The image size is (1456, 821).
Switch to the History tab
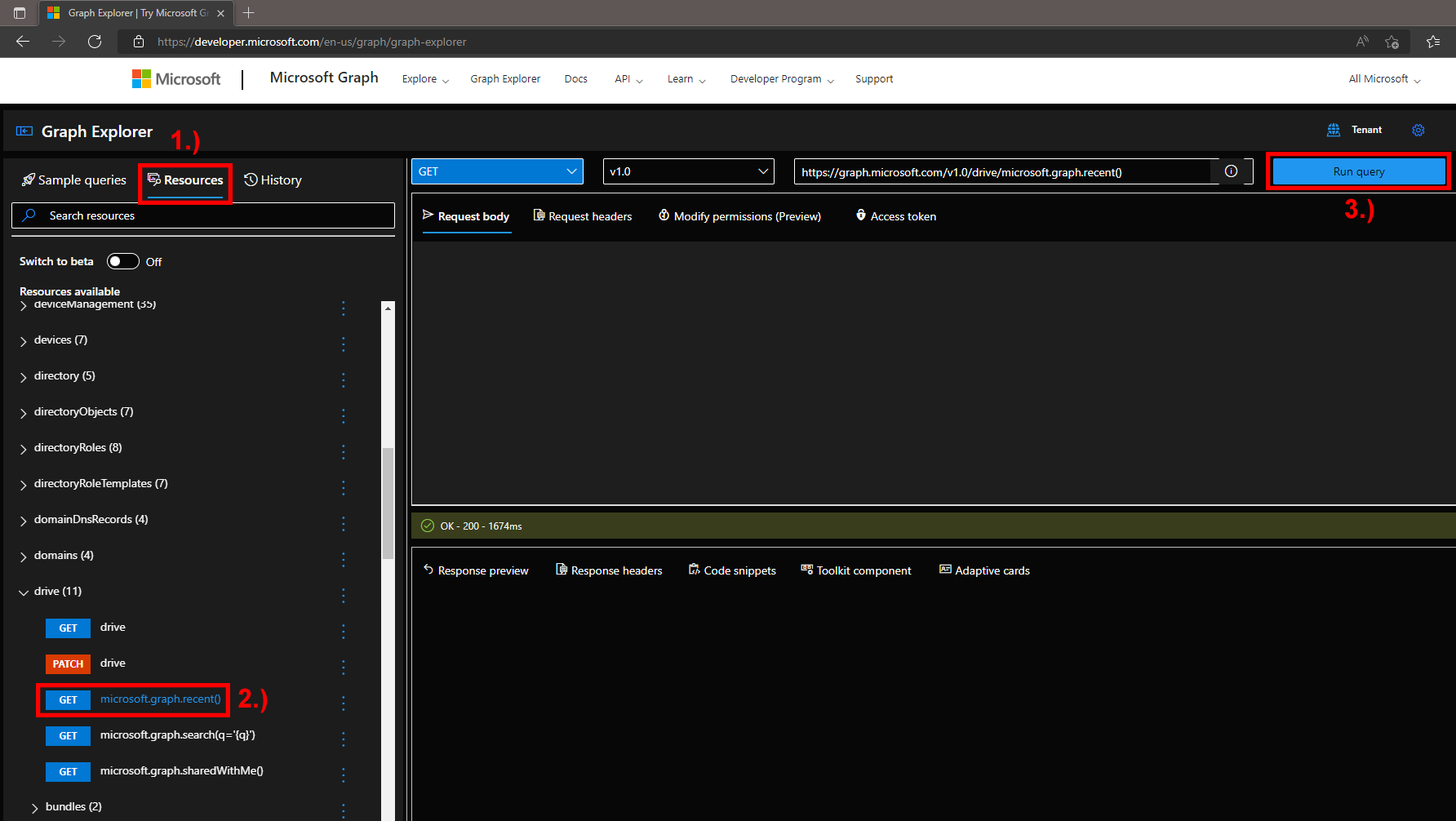[x=273, y=180]
